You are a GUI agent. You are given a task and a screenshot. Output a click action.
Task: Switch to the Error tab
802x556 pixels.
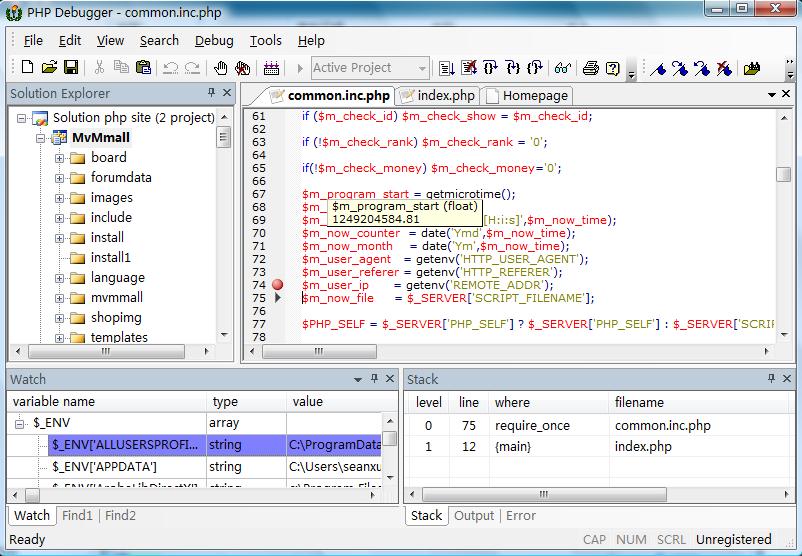[x=521, y=515]
